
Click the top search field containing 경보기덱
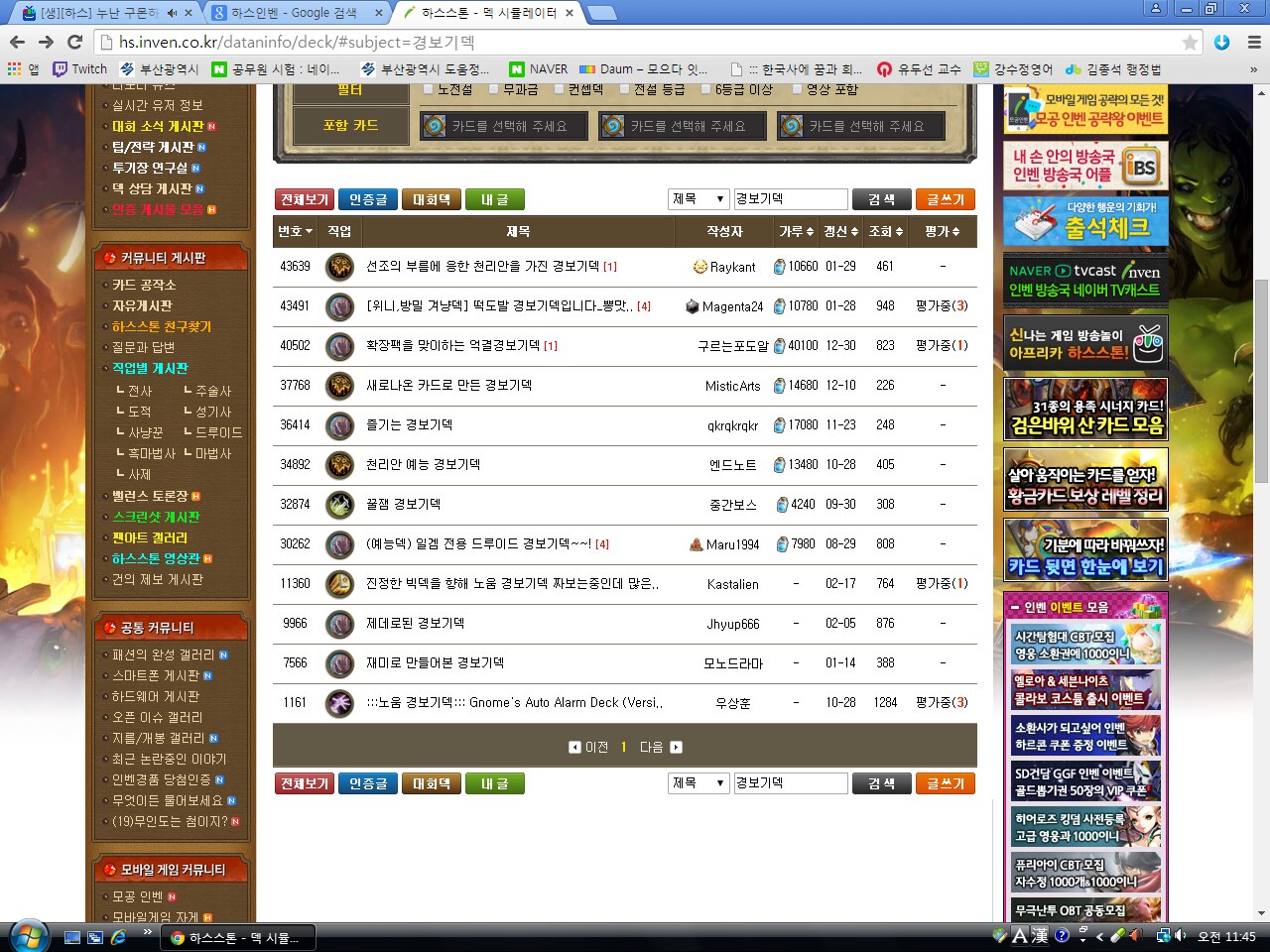click(x=790, y=199)
